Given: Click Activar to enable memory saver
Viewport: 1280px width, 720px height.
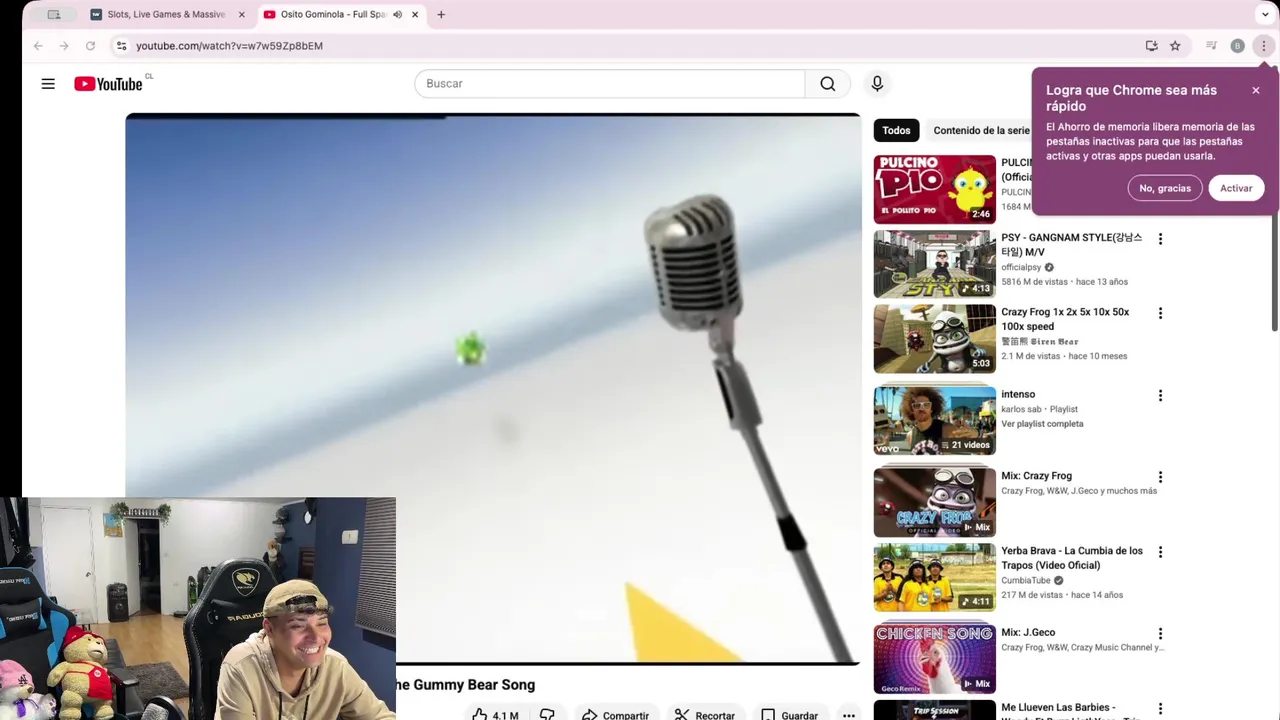Looking at the screenshot, I should (1236, 188).
